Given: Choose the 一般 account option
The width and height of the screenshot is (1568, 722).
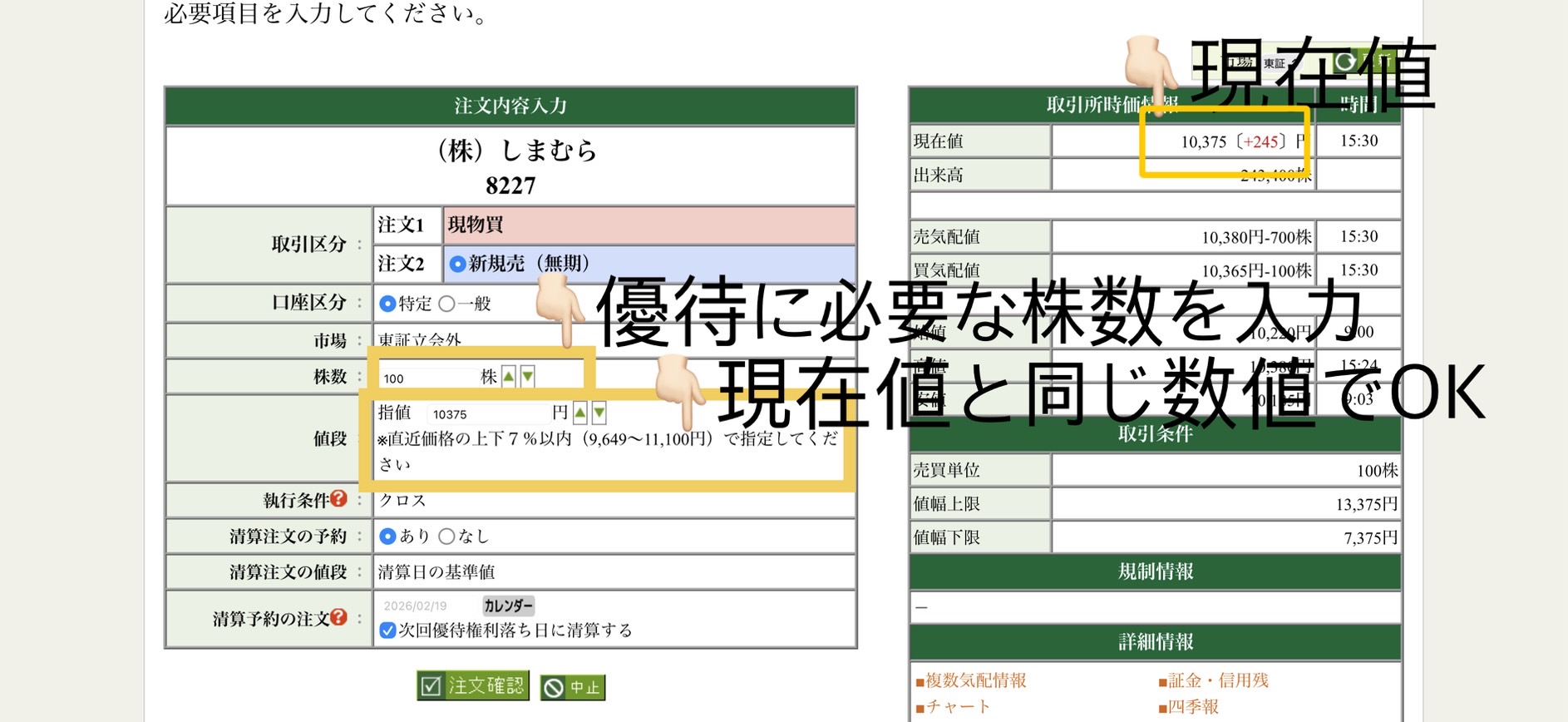Looking at the screenshot, I should tap(446, 304).
